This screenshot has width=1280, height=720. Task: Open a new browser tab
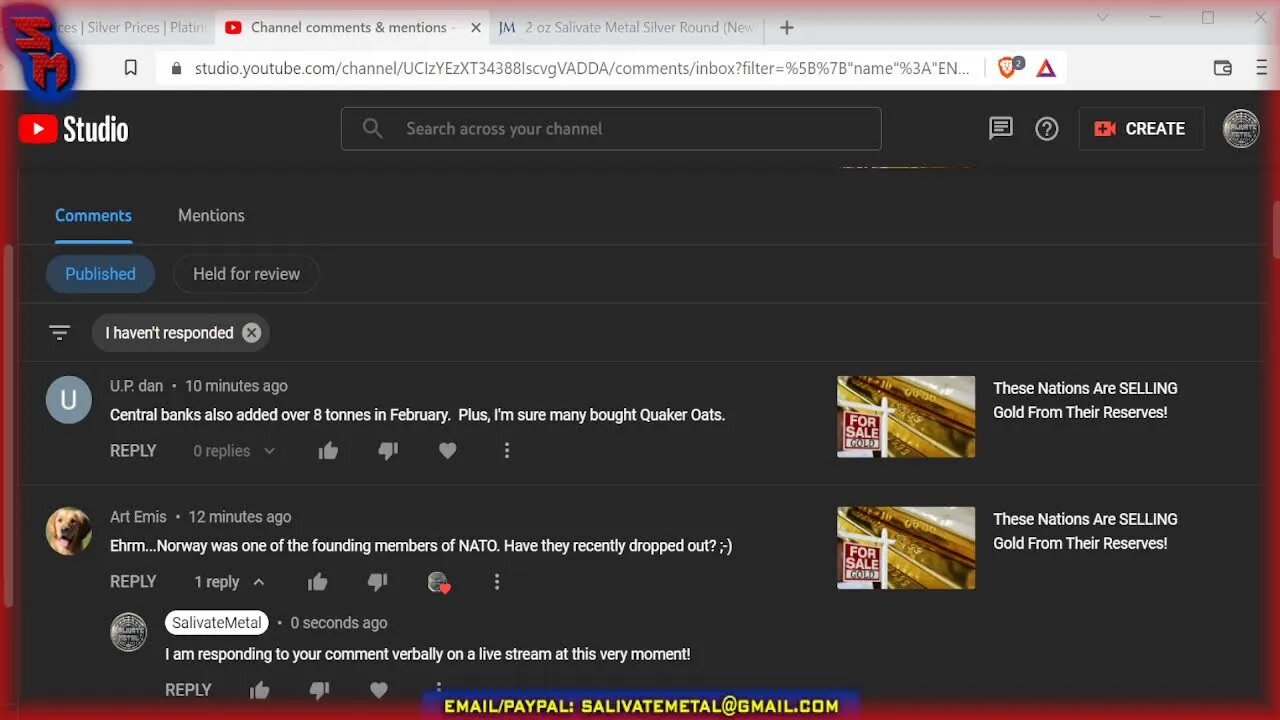(x=787, y=28)
